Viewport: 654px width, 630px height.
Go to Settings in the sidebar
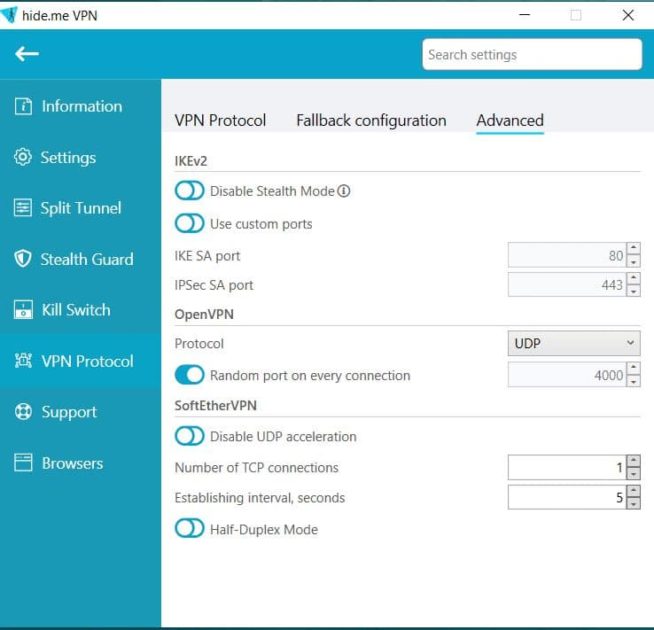coord(80,157)
